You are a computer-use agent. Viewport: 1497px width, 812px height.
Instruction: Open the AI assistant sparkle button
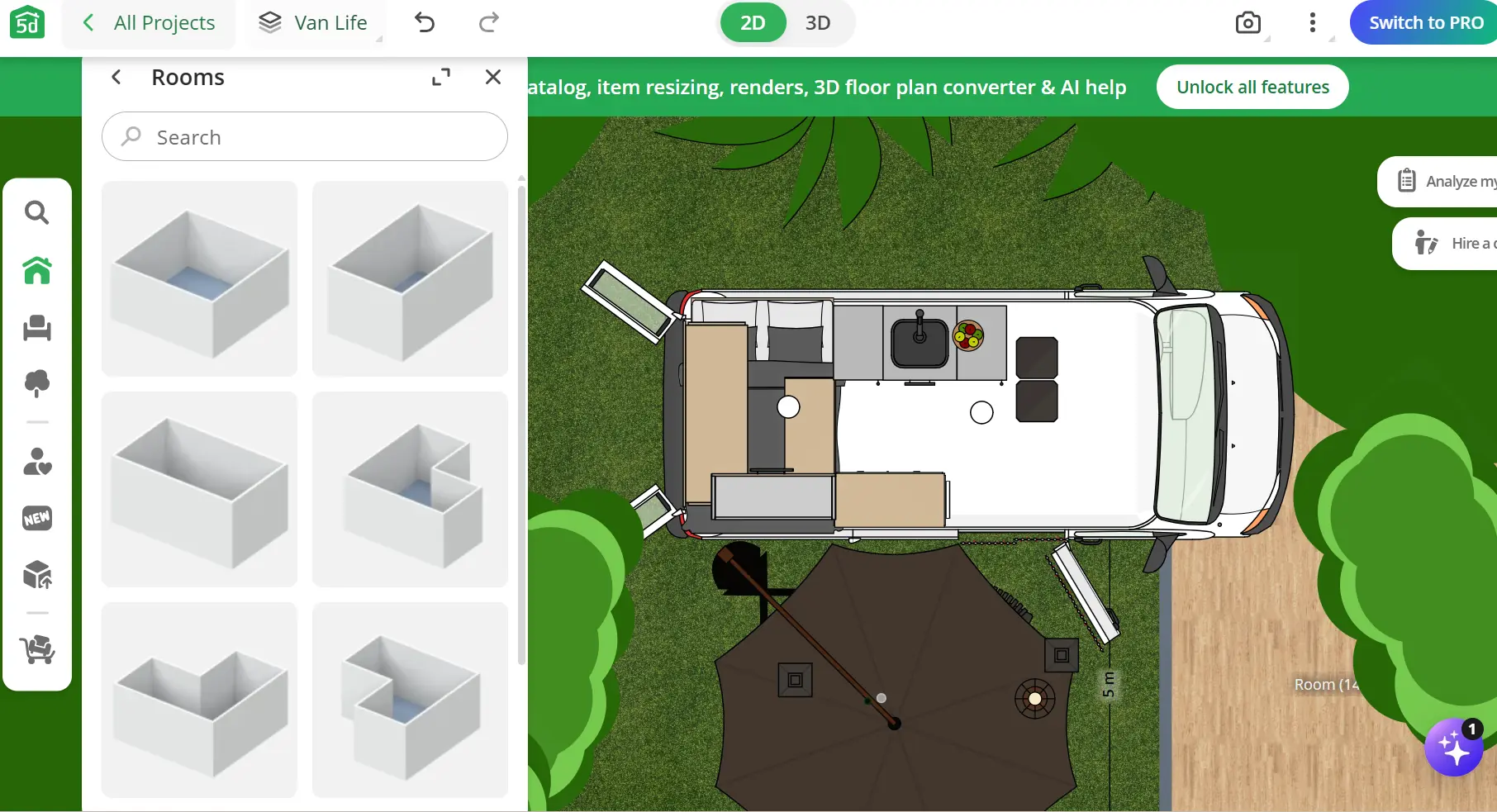coord(1453,748)
